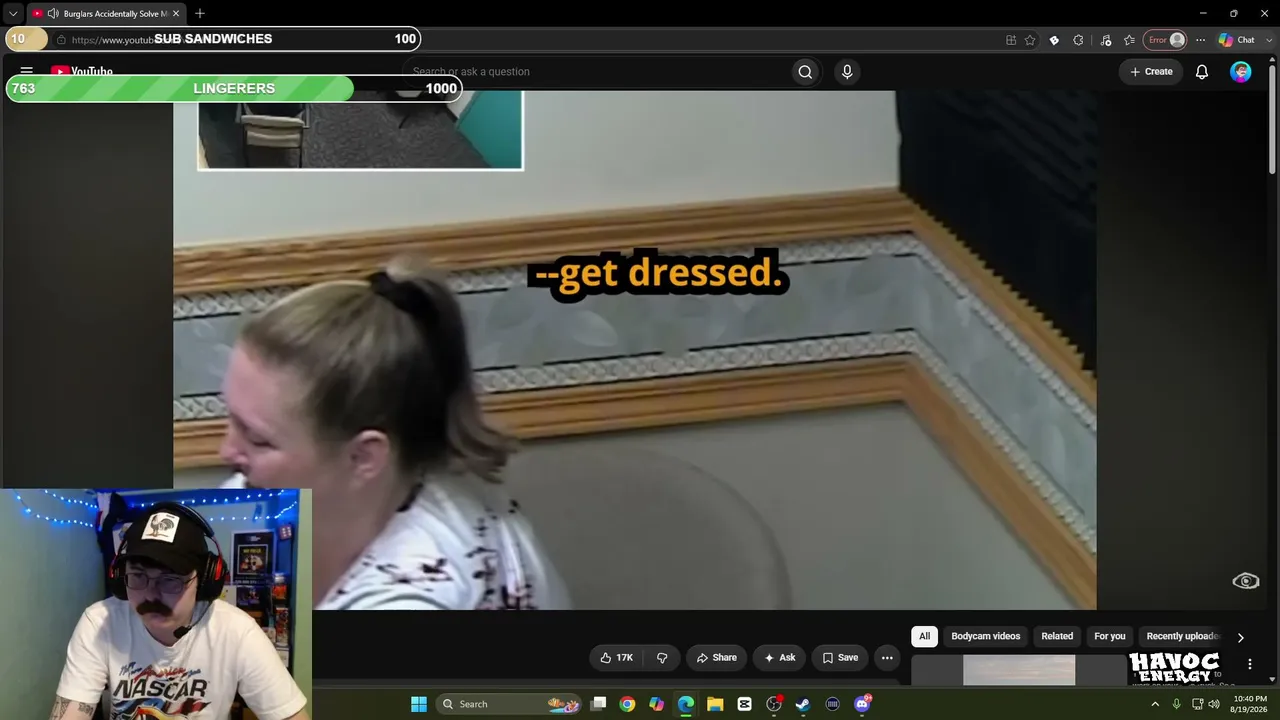Image resolution: width=1280 pixels, height=720 pixels.
Task: Mute the tab with the speaker icon
Action: [x=52, y=13]
